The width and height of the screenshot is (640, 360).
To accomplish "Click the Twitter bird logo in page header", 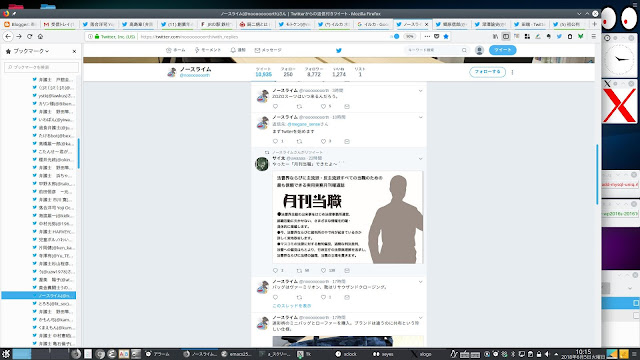I will click(x=338, y=50).
